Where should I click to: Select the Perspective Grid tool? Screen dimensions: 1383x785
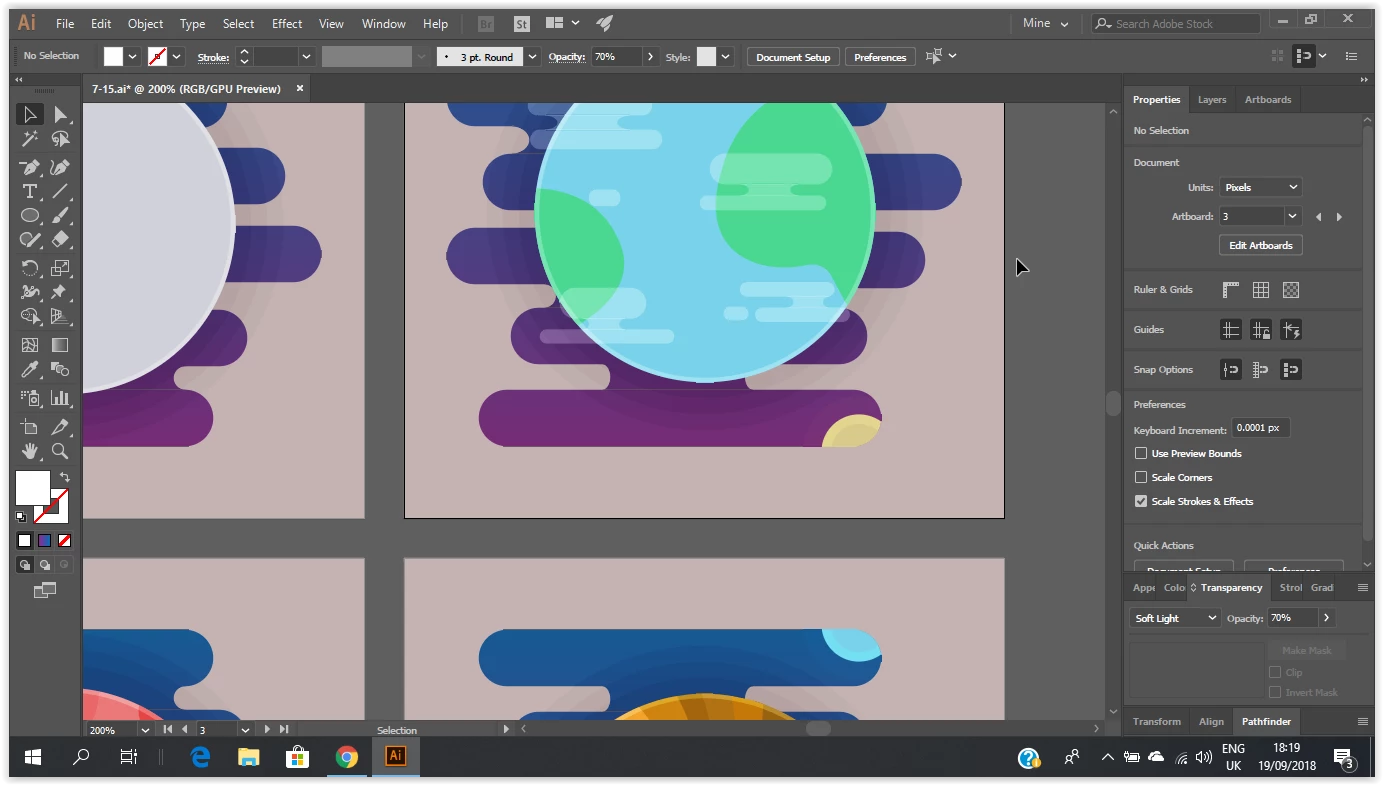pos(60,317)
